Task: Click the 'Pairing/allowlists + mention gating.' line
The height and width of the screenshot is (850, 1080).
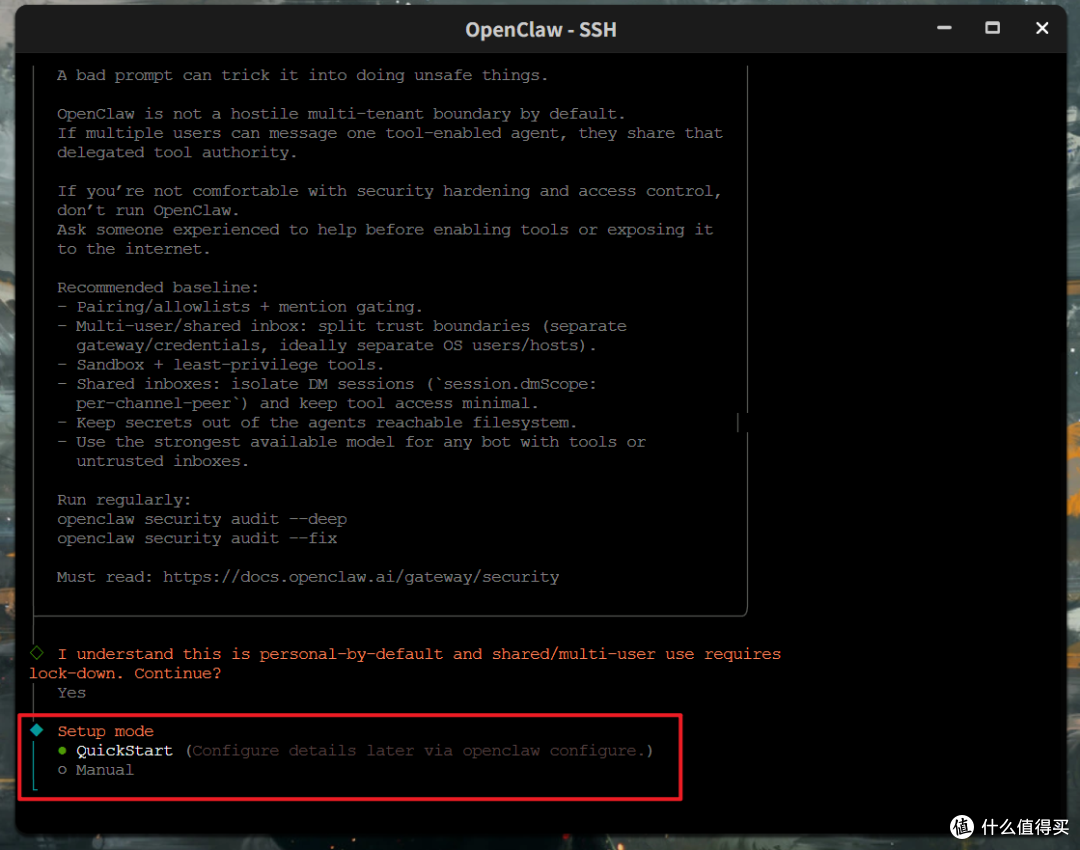Action: point(240,307)
